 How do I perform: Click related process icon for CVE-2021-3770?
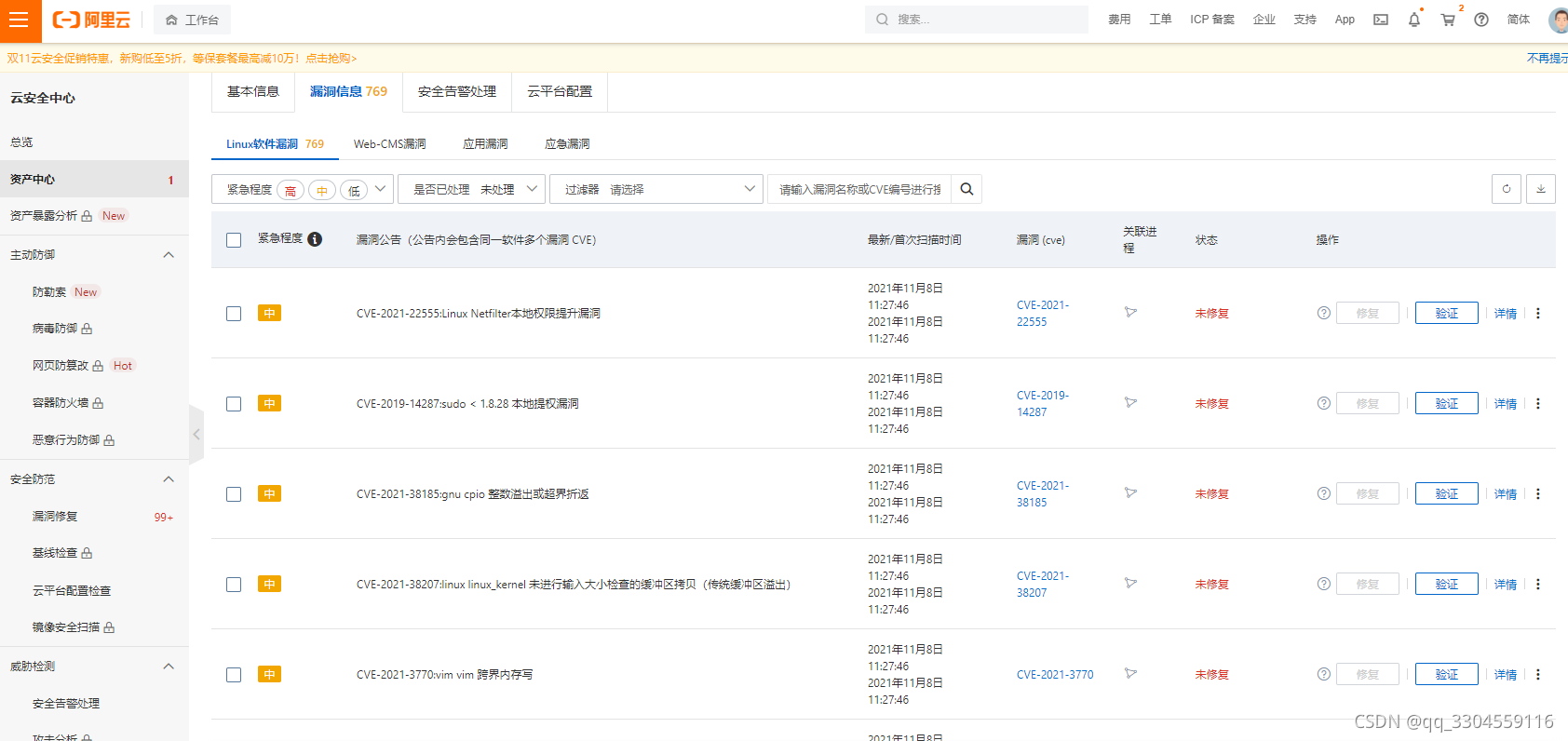(1130, 673)
